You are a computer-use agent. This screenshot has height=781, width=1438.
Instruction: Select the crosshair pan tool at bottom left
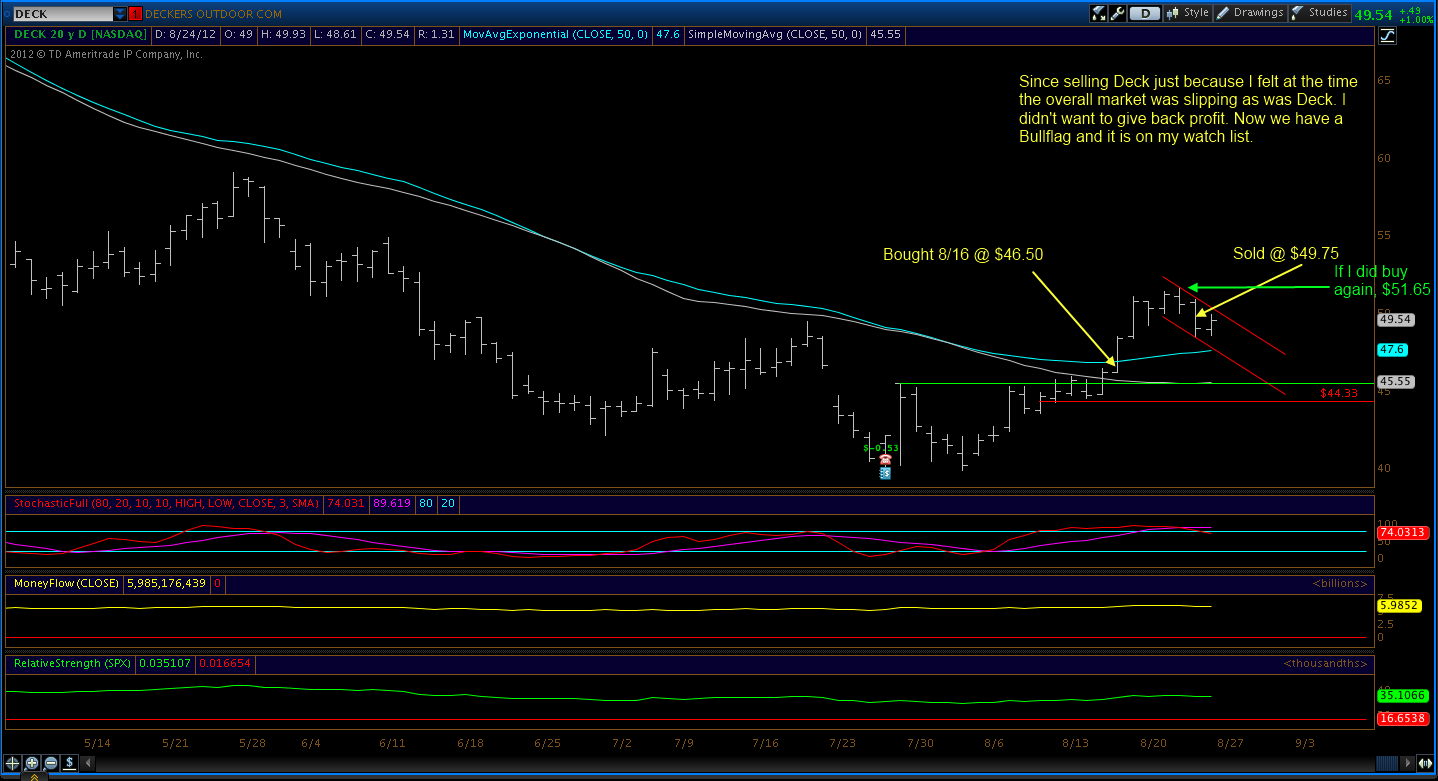click(13, 762)
